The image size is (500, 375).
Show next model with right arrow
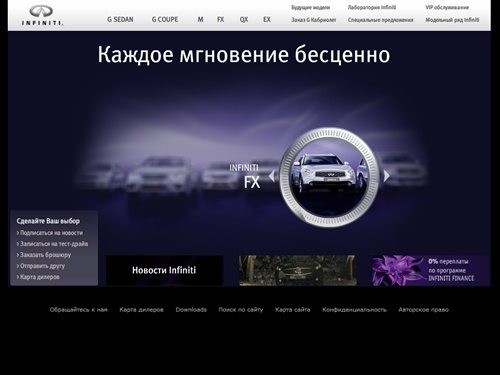(x=386, y=176)
